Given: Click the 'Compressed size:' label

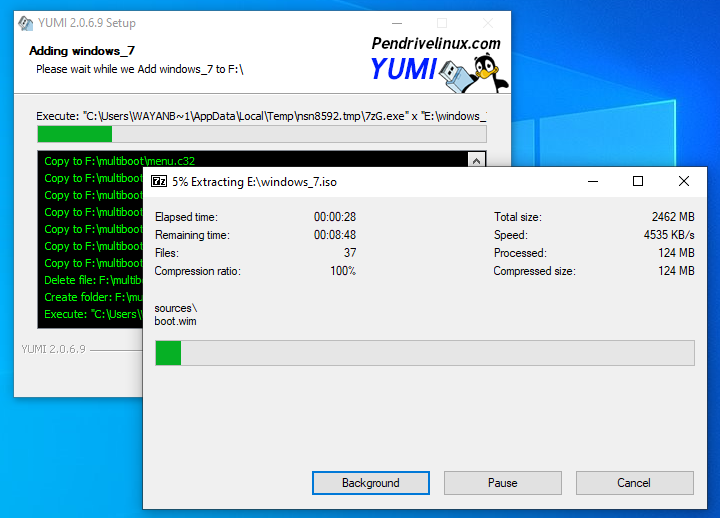Looking at the screenshot, I should click(534, 271).
